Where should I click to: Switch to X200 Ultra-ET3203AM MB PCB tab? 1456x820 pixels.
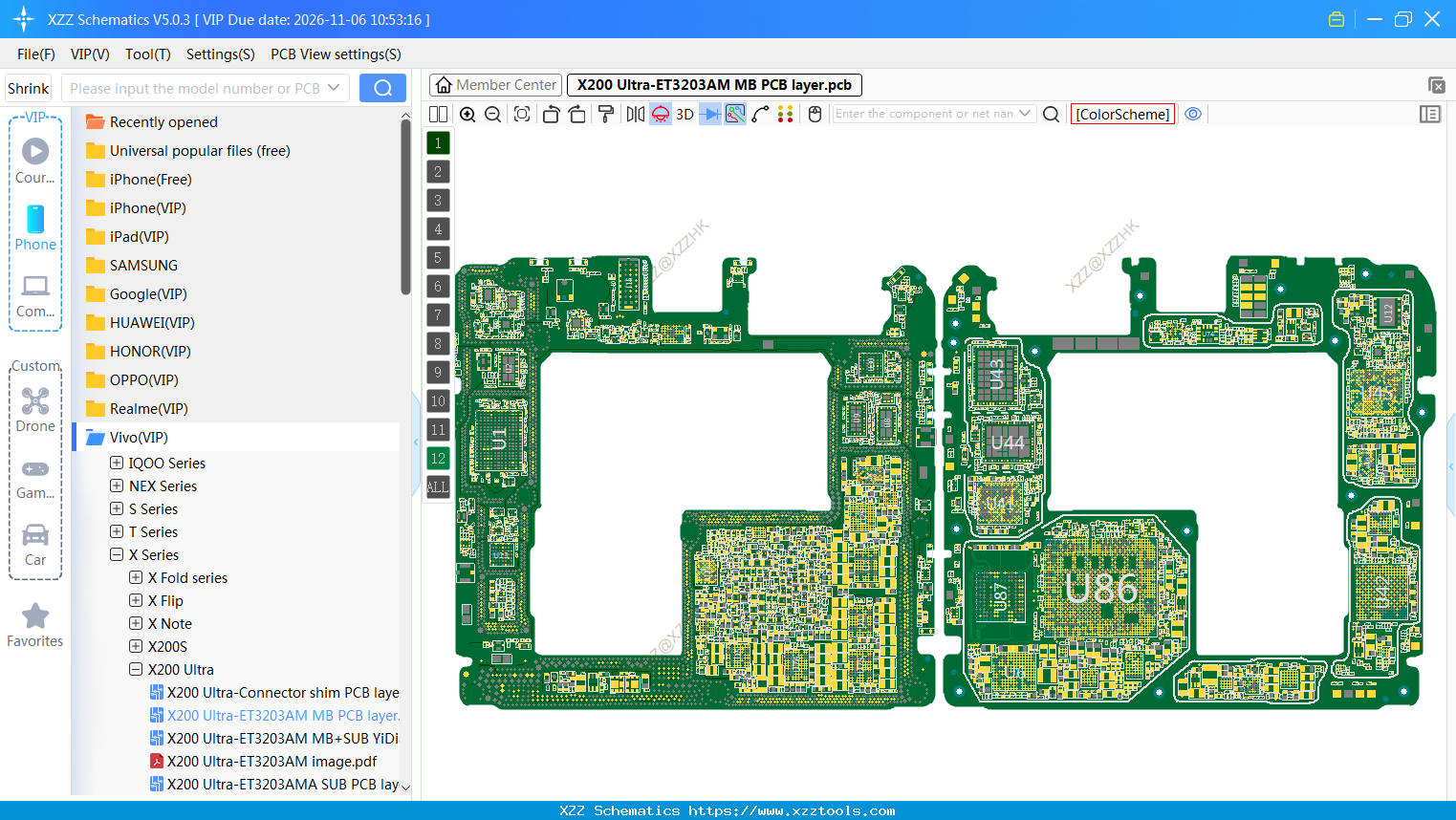click(x=714, y=84)
